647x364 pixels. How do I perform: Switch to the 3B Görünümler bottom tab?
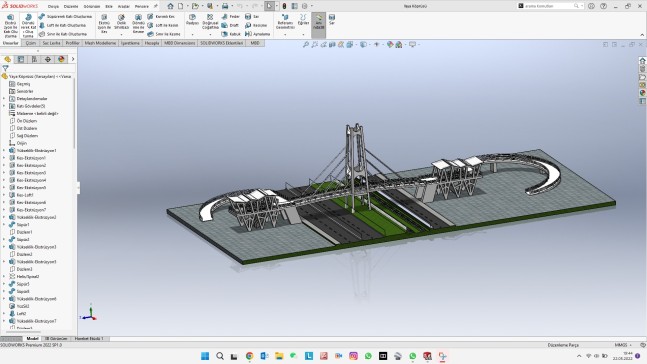(56, 338)
